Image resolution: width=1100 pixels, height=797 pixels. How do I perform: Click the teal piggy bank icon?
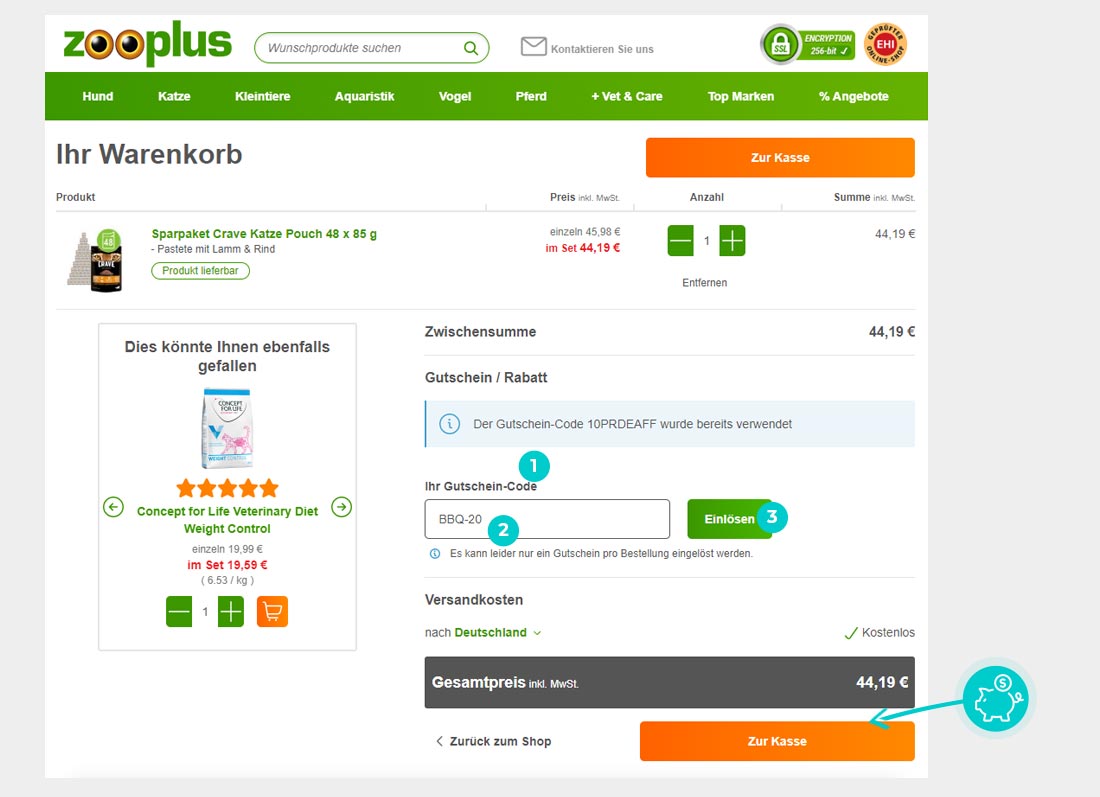995,698
